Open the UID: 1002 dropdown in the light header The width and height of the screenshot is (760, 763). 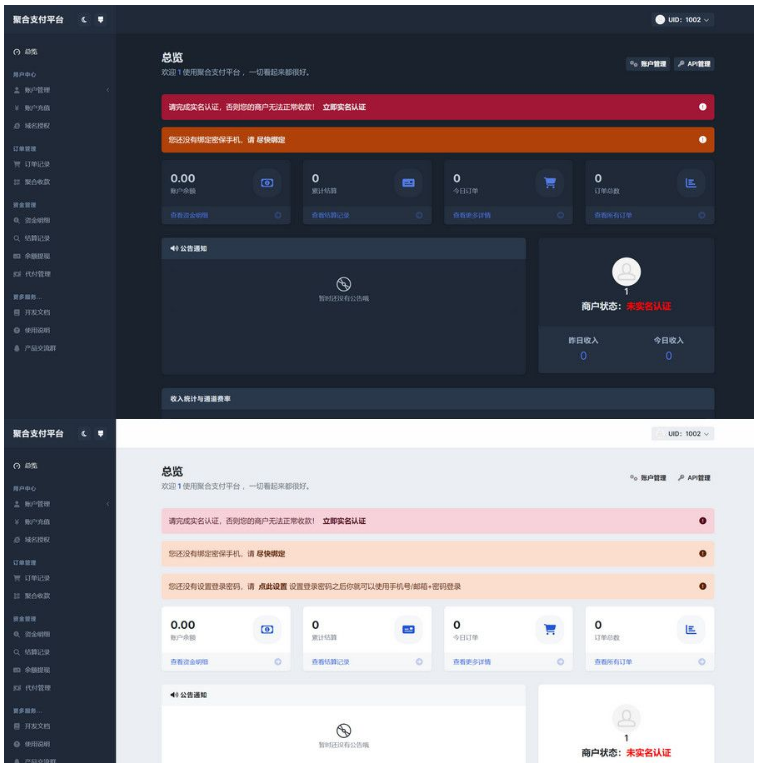coord(682,433)
